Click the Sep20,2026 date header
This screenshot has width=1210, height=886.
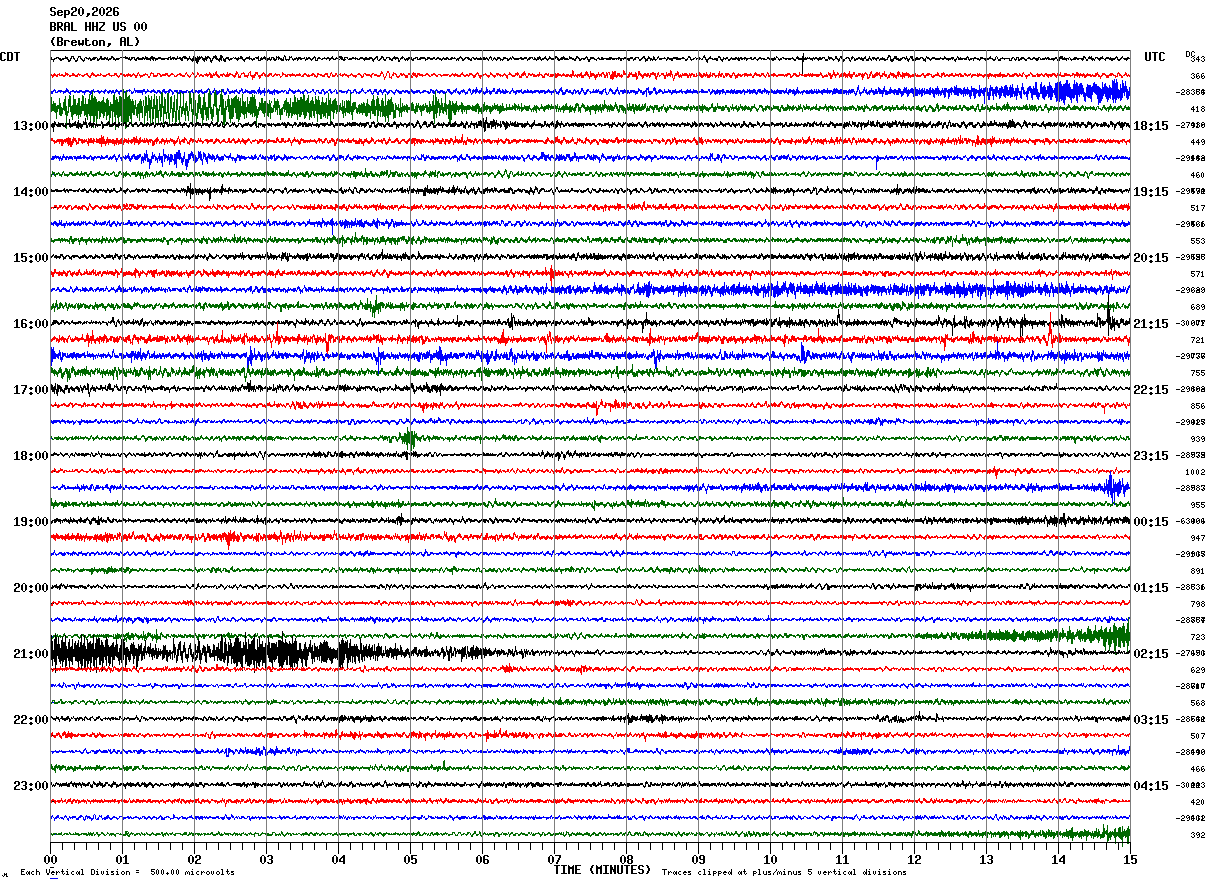tap(84, 12)
